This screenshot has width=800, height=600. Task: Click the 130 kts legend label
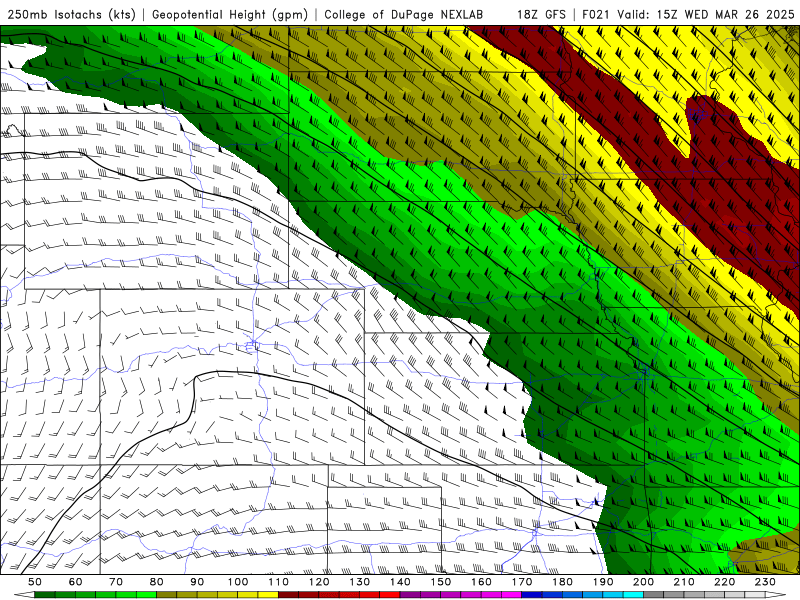point(360,582)
